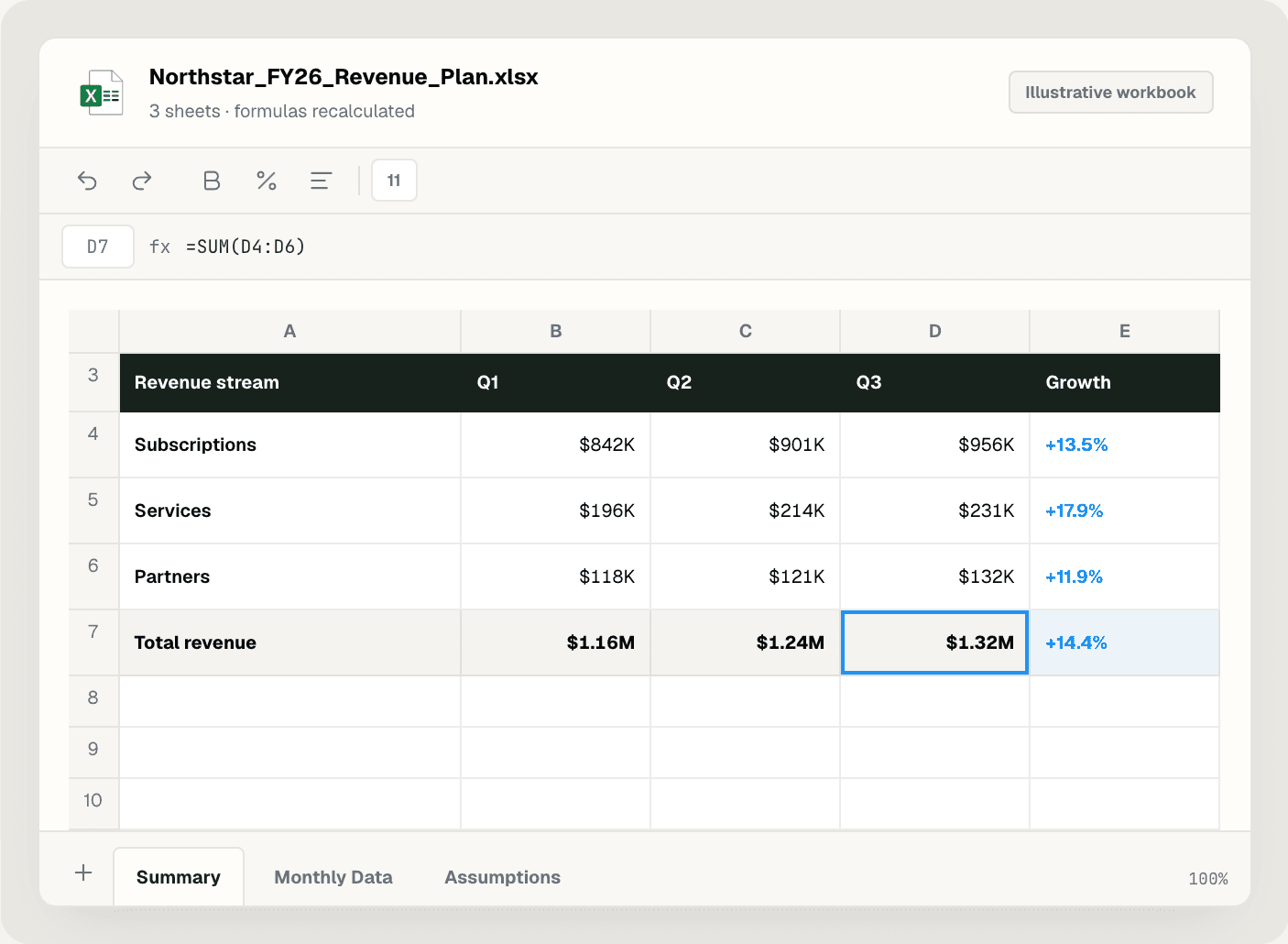Select row 10 header
This screenshot has width=1288, height=944.
93,804
